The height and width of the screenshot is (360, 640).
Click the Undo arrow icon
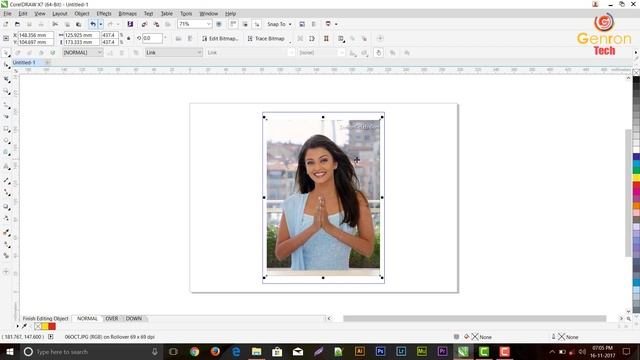(x=93, y=24)
